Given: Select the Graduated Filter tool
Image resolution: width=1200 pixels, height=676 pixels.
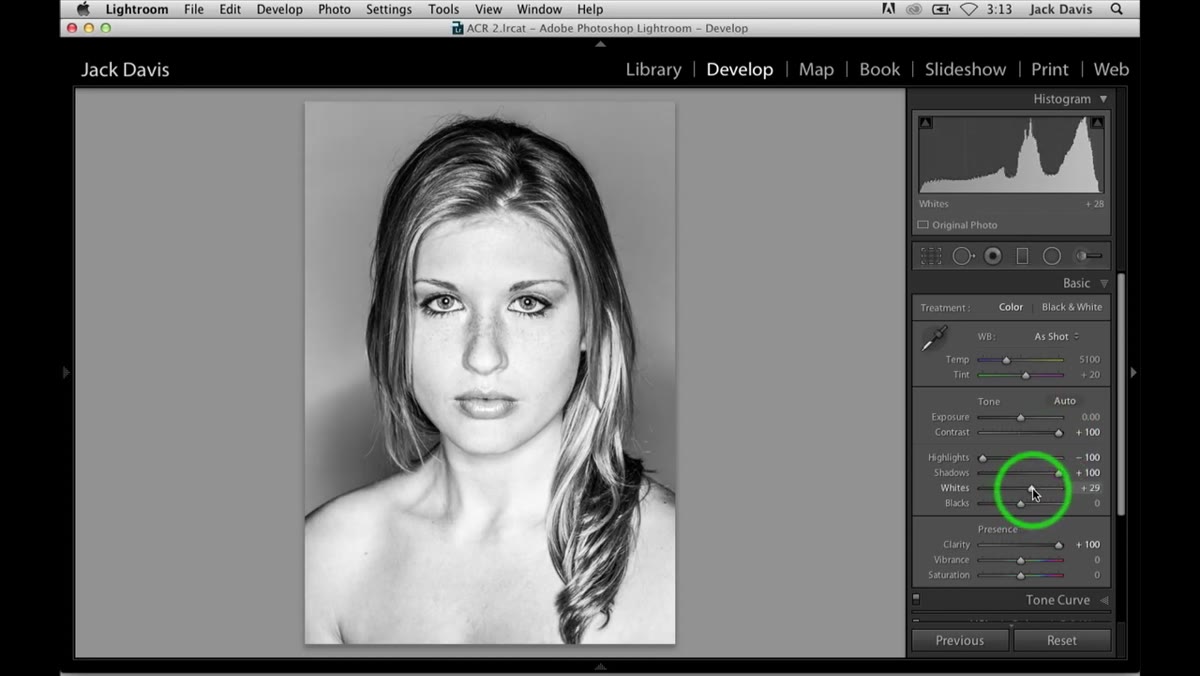Looking at the screenshot, I should 1022,256.
